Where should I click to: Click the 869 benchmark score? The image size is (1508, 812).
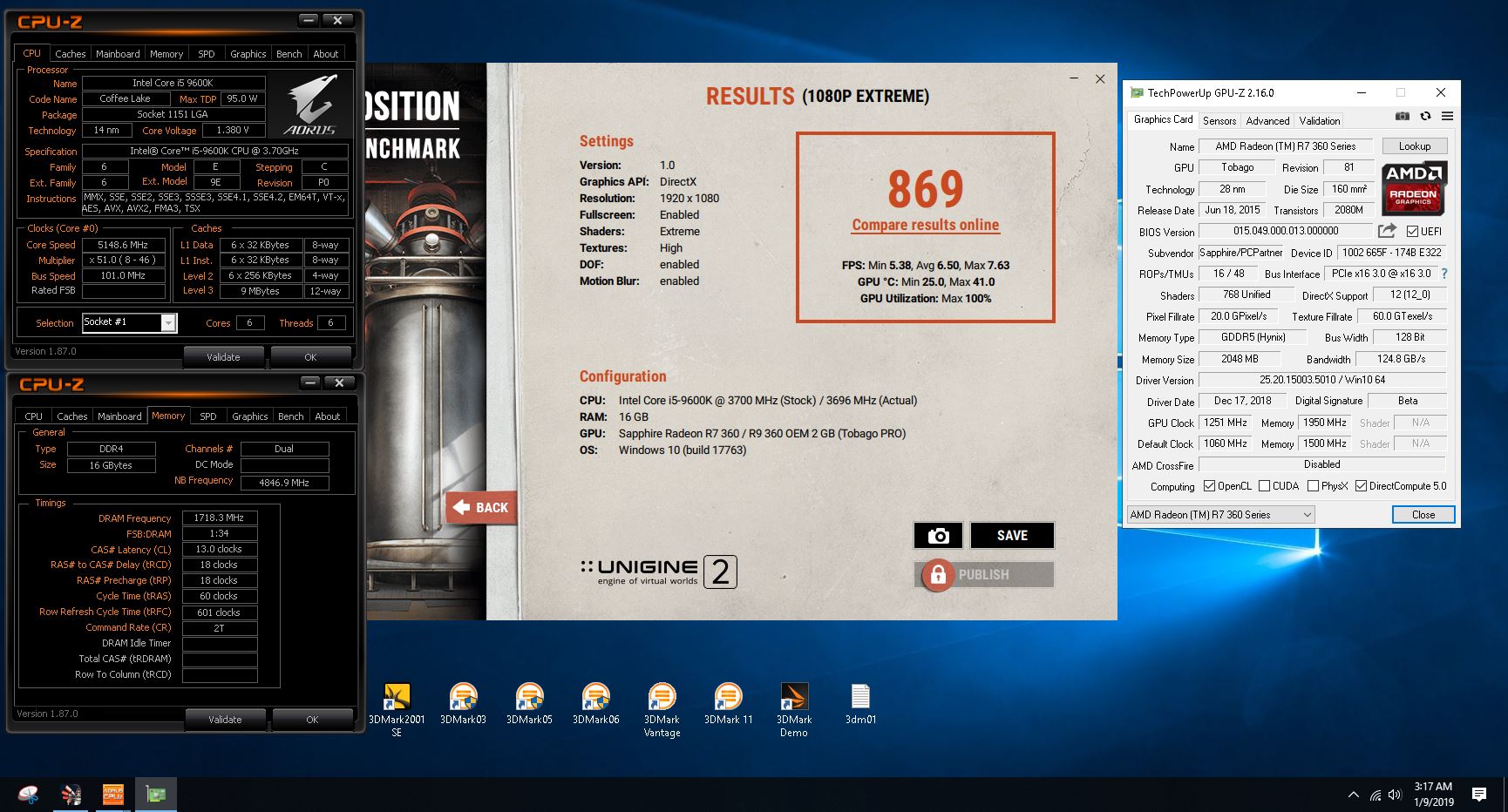click(x=926, y=188)
